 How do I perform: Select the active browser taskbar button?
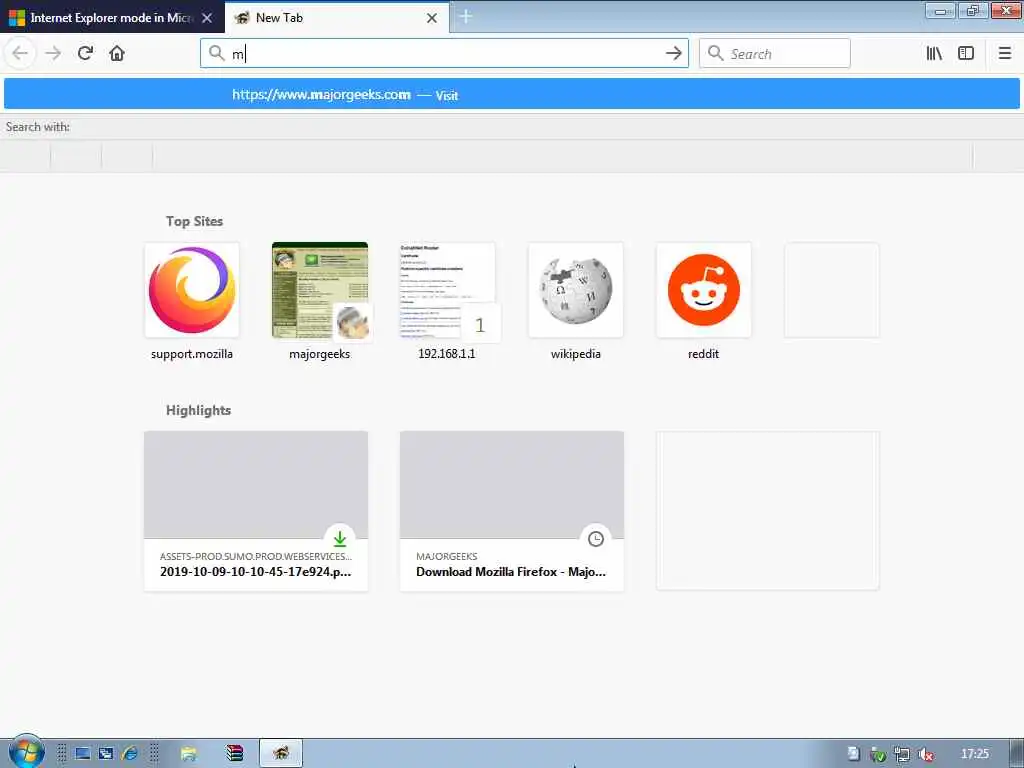point(281,753)
